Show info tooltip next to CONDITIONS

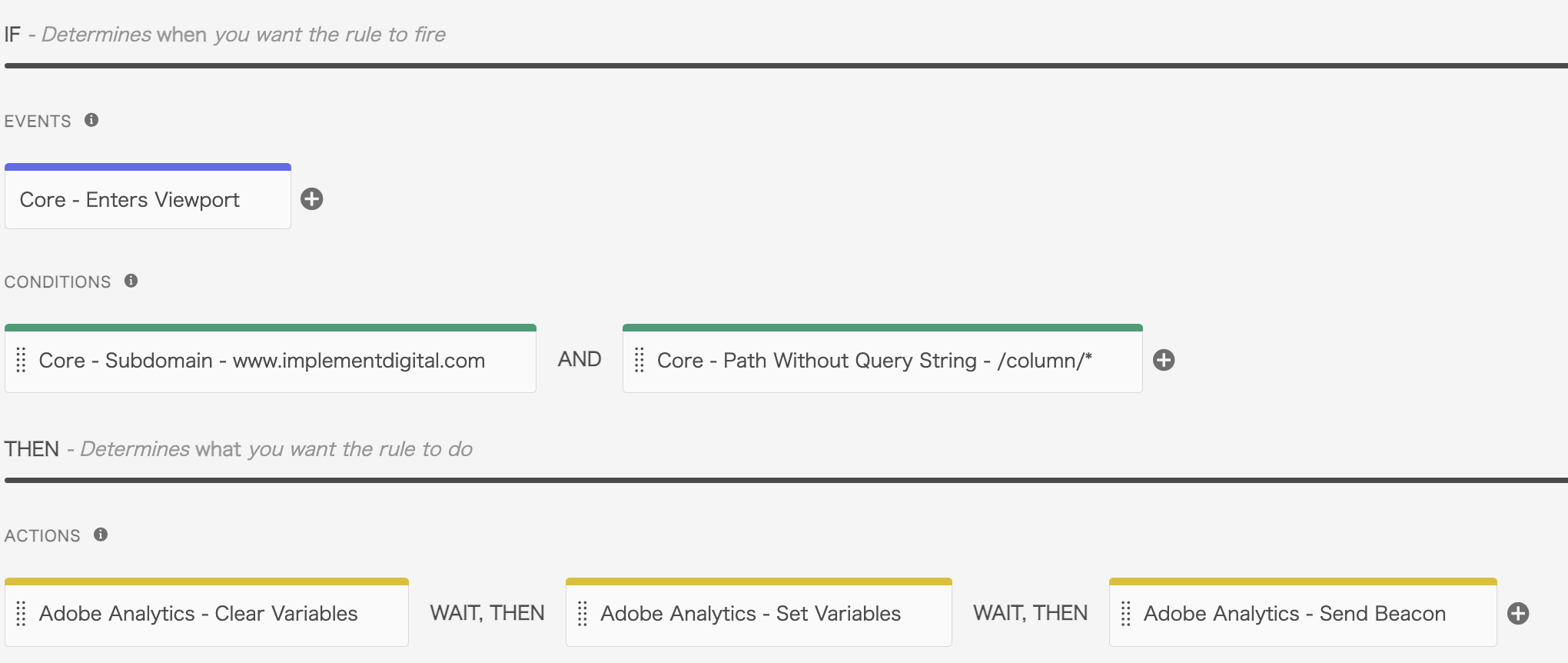point(131,281)
